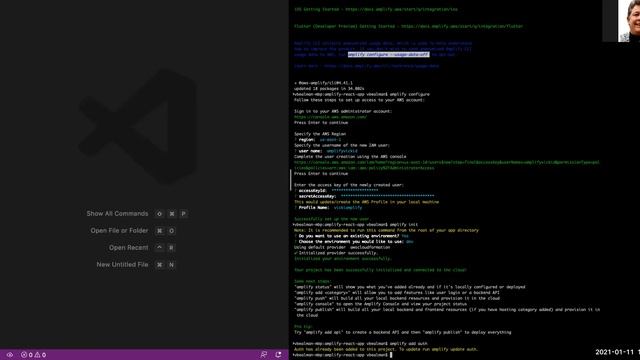Click the feedback icon in the status bar

click(264, 355)
